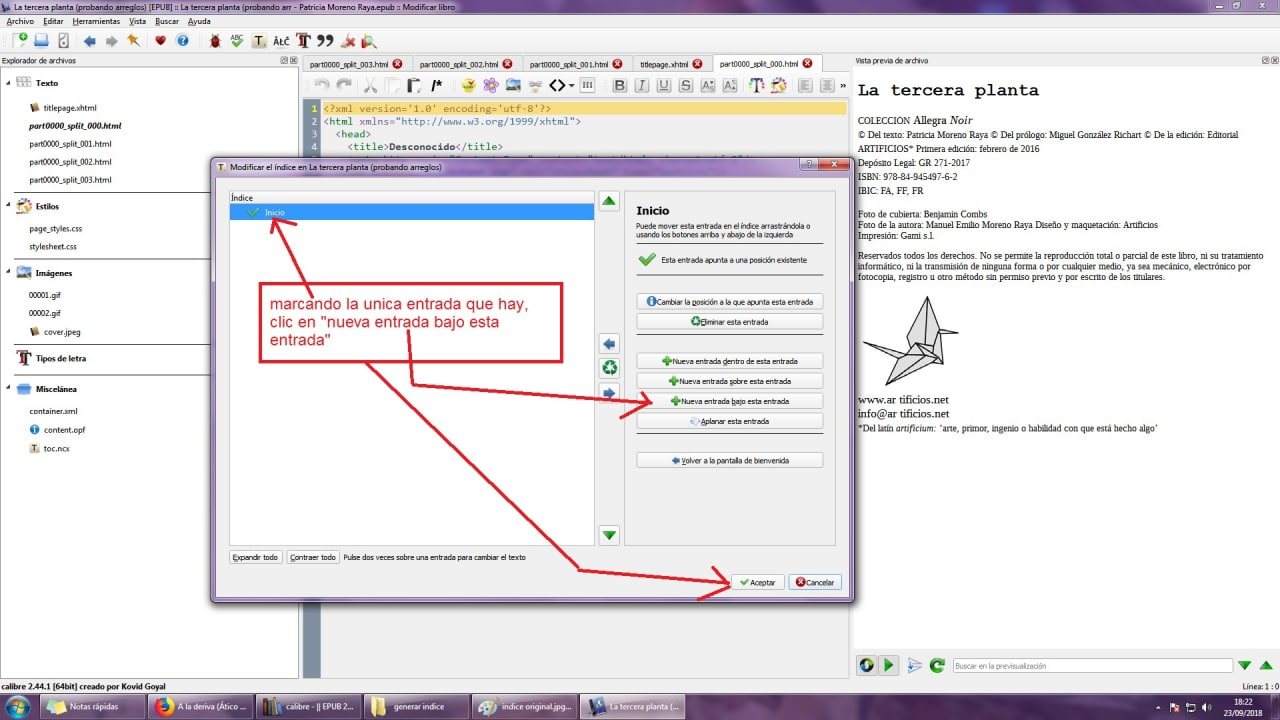Screen dimensions: 1280x720
Task: Click the /* comment icon
Action: [x=436, y=86]
